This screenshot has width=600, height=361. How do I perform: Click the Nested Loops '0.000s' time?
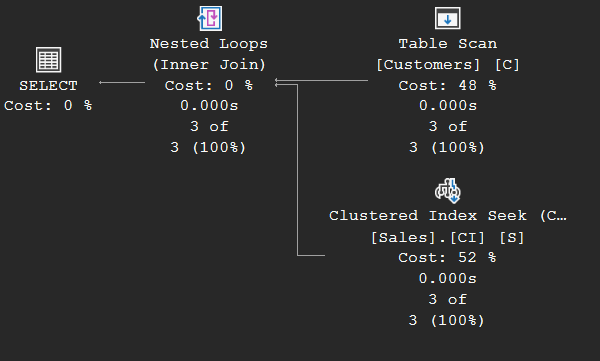click(209, 105)
